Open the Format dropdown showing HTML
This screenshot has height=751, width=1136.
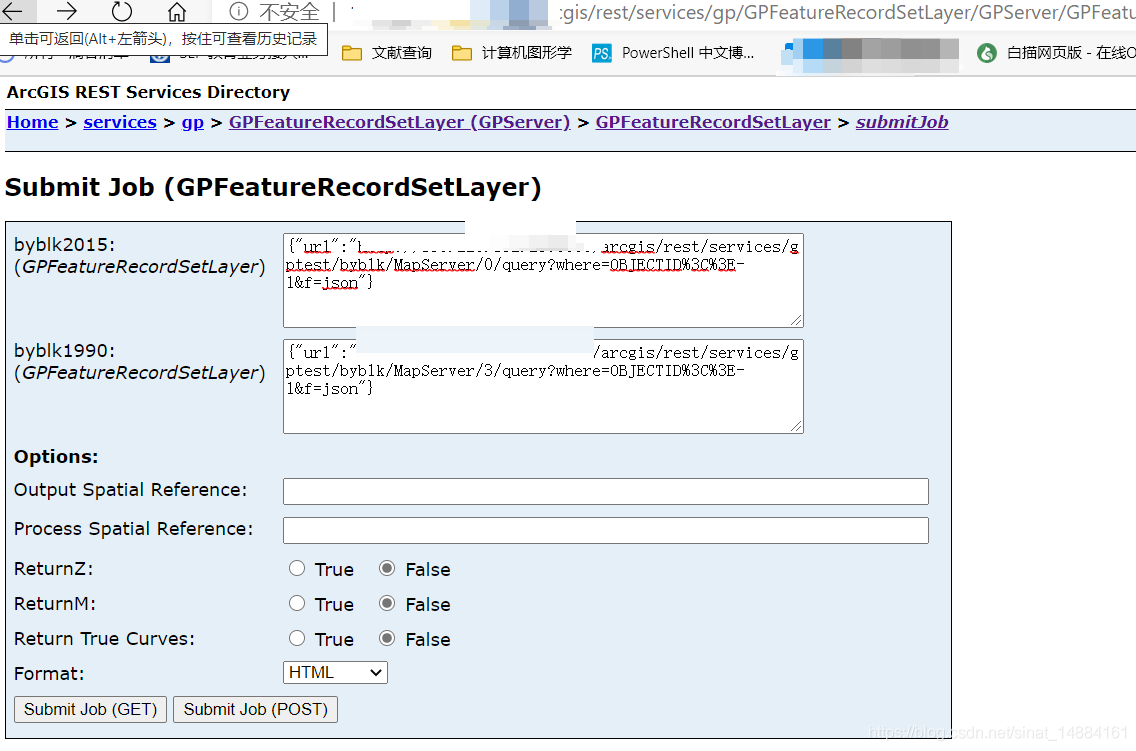tap(335, 672)
